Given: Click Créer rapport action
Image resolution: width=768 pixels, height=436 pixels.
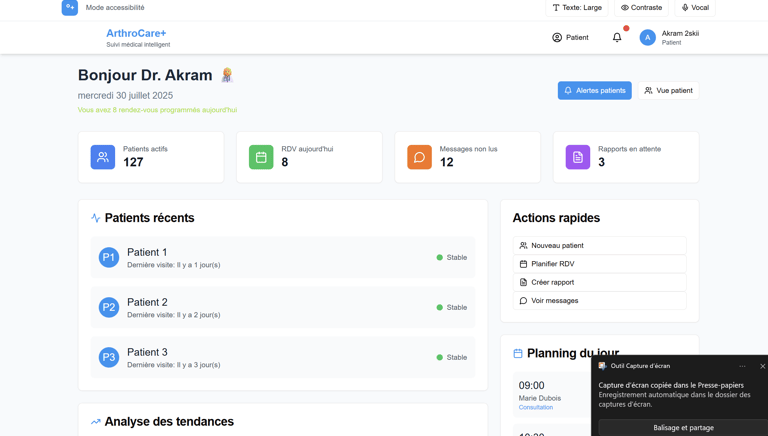Looking at the screenshot, I should pos(600,282).
